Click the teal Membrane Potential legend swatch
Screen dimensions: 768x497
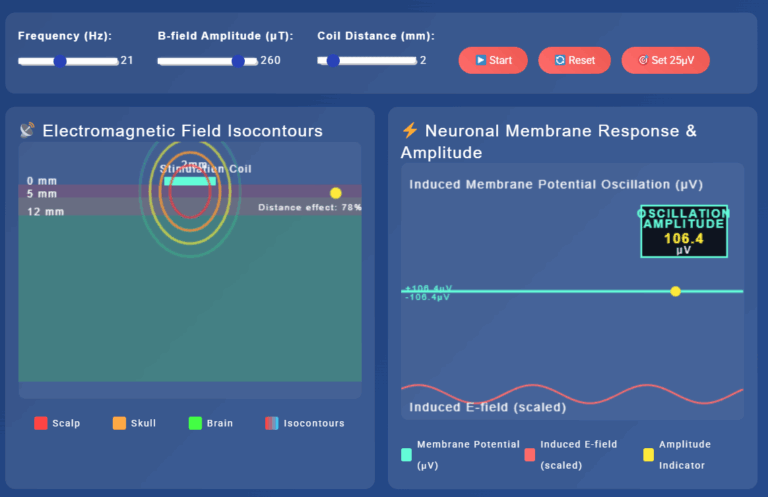point(406,454)
